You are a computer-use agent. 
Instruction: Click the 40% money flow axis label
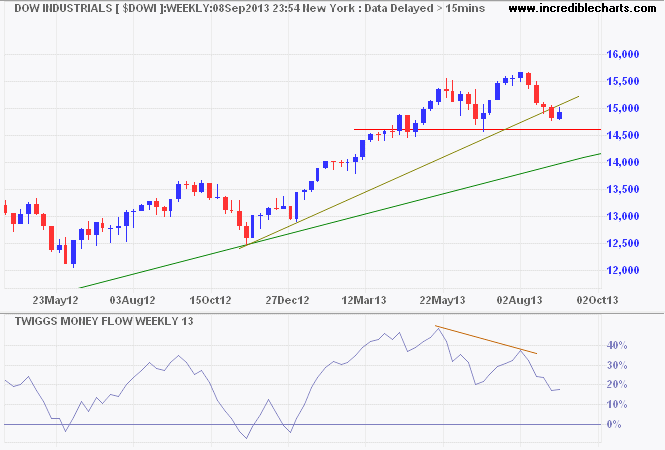coord(617,345)
